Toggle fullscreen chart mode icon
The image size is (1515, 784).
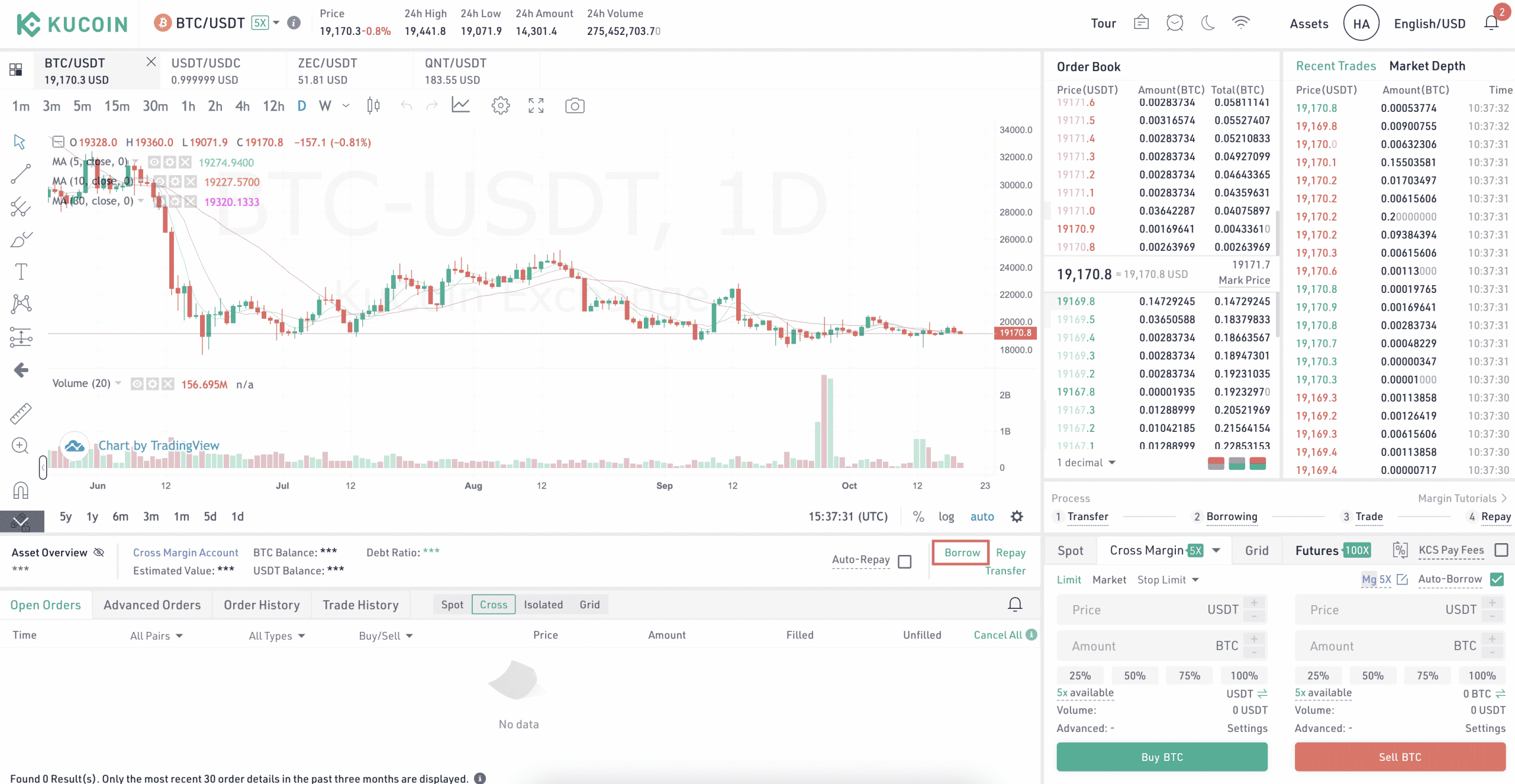(x=536, y=106)
